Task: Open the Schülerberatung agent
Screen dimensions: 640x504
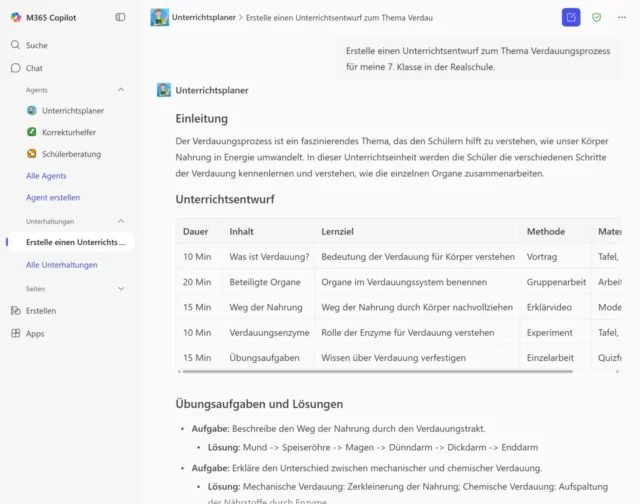Action: (71, 154)
